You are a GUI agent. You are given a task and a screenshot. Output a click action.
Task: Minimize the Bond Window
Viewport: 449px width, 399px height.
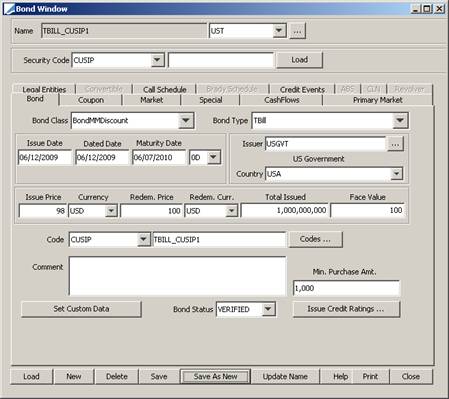pyautogui.click(x=416, y=9)
